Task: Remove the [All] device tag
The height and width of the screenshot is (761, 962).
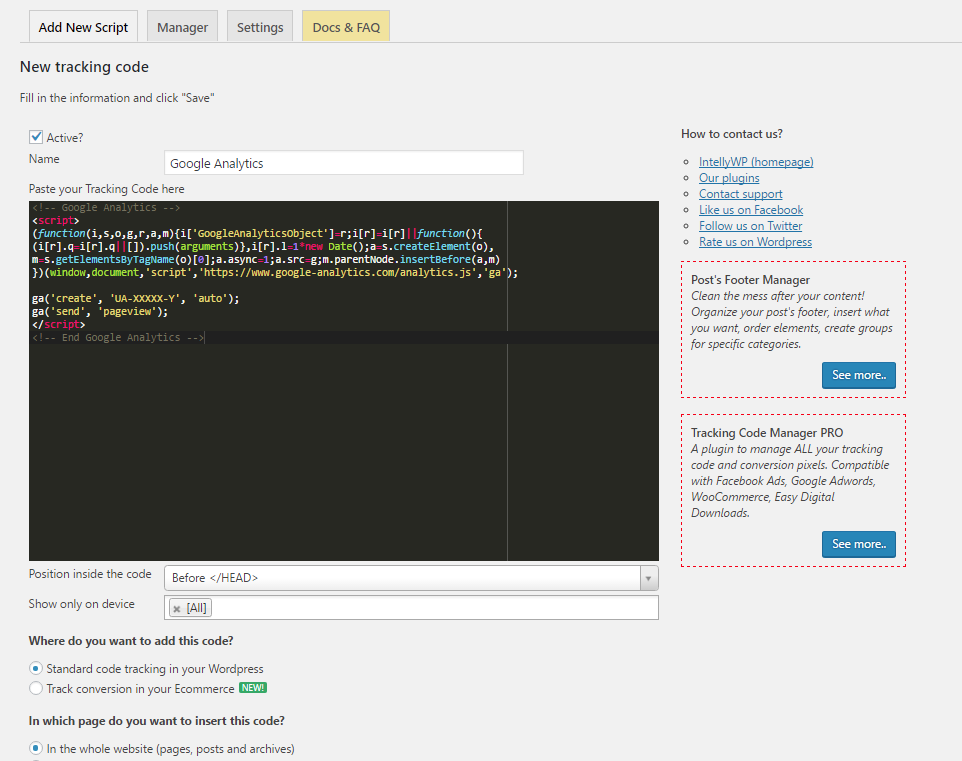Action: click(x=177, y=608)
